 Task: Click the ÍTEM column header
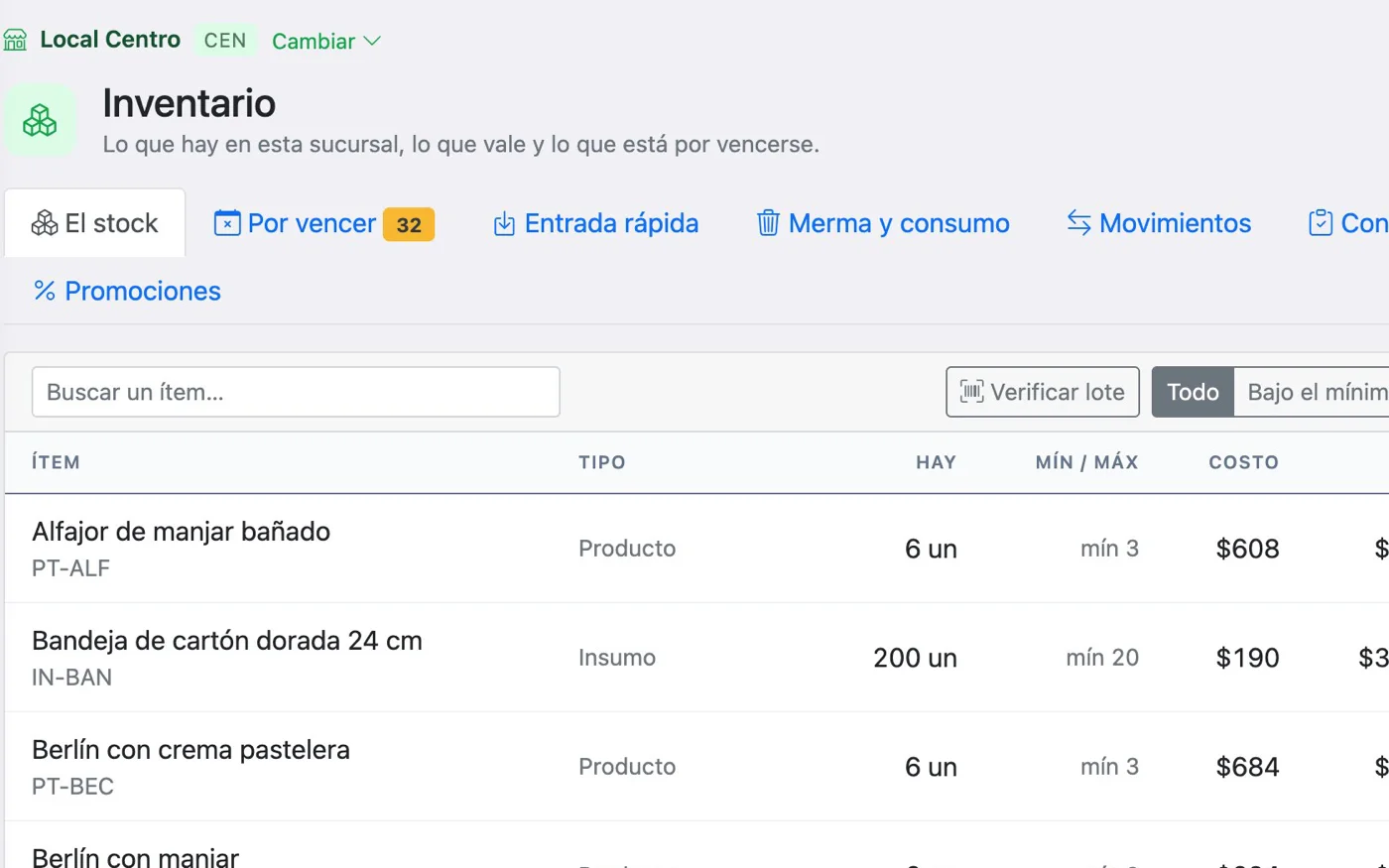click(56, 462)
